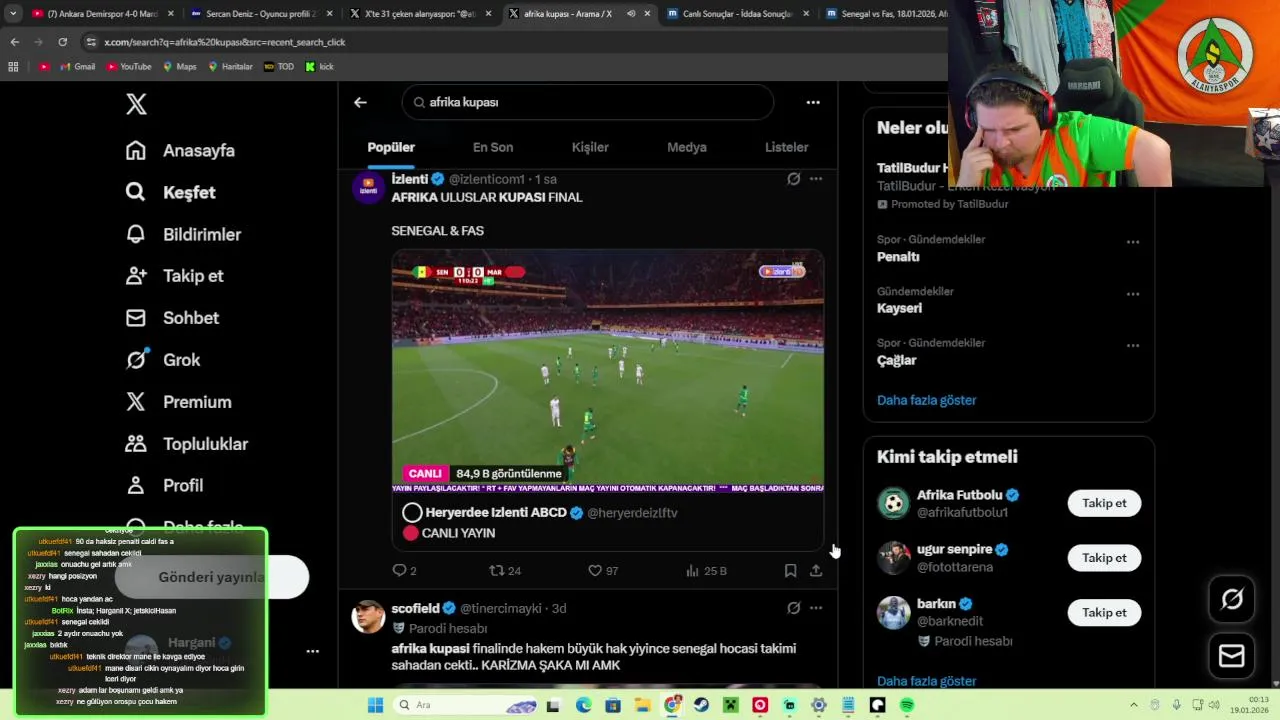Switch to Sercan Deniz browser tab
This screenshot has width=1280, height=720.
[260, 14]
